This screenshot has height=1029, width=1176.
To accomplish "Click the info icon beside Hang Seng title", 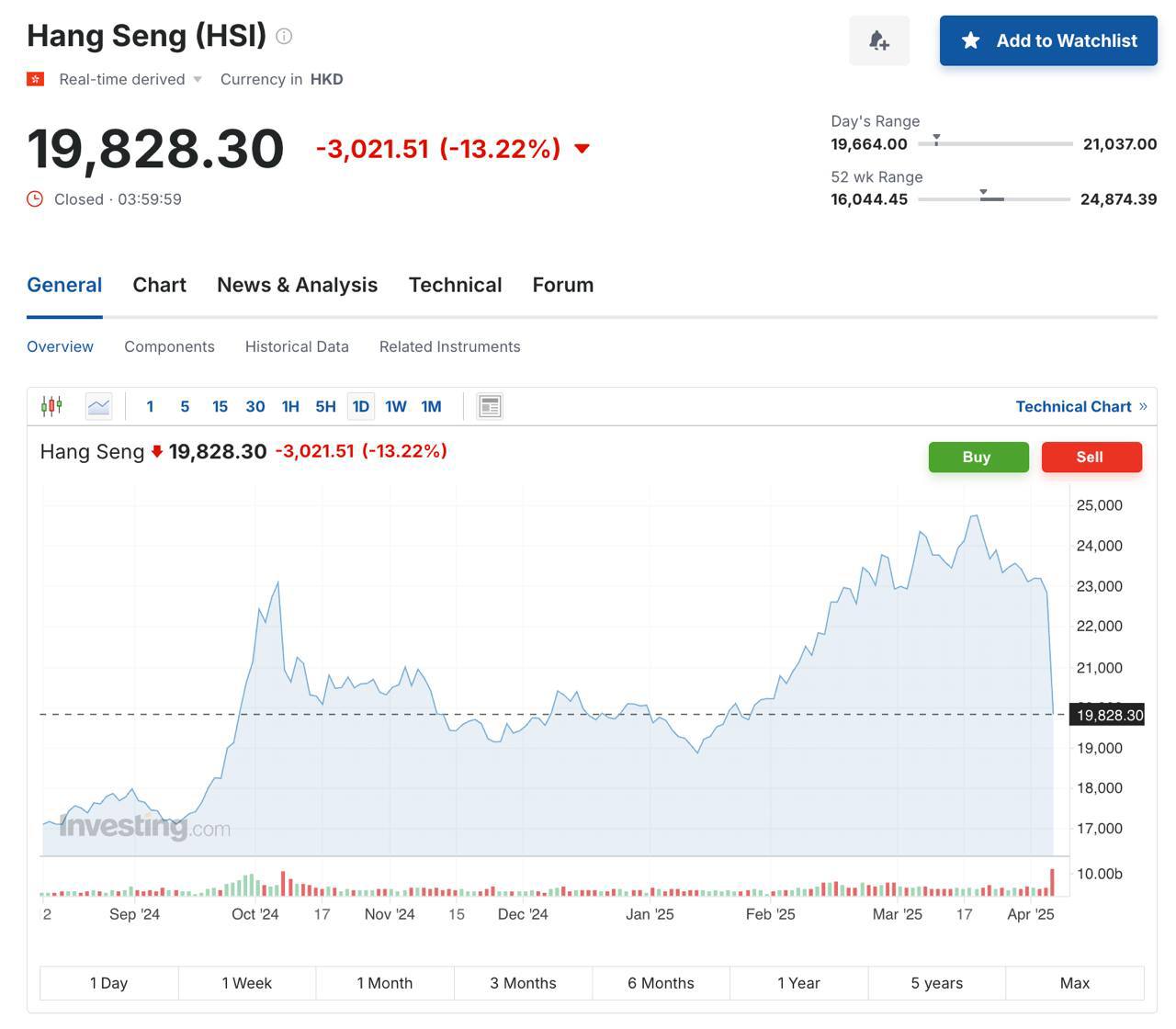I will click(284, 37).
